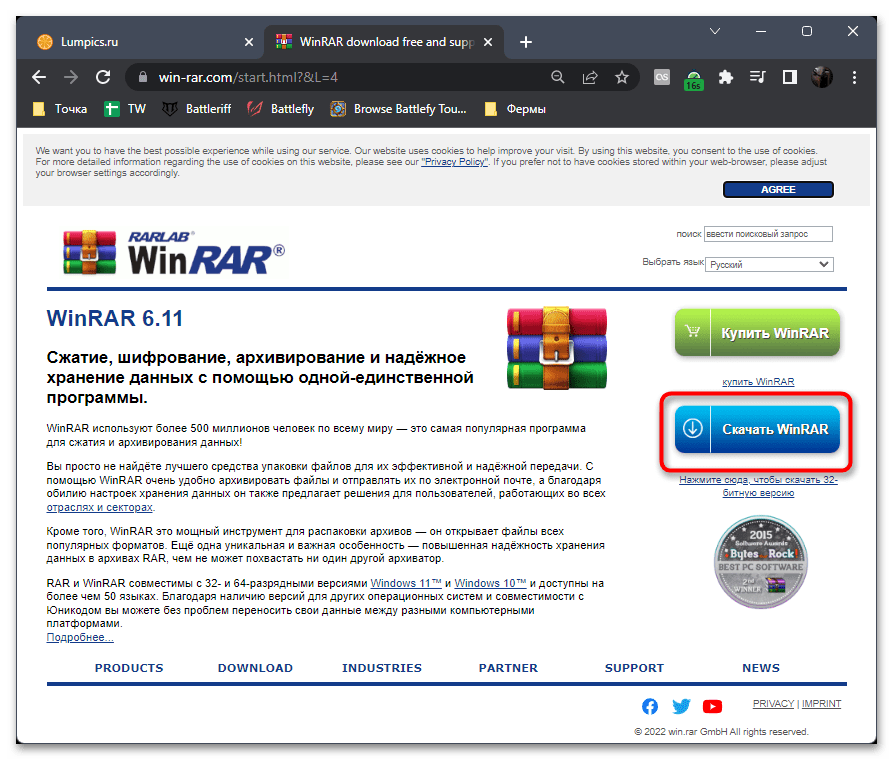Open the Точка bookmark folder
Viewport: 893px width, 760px height.
coord(60,109)
